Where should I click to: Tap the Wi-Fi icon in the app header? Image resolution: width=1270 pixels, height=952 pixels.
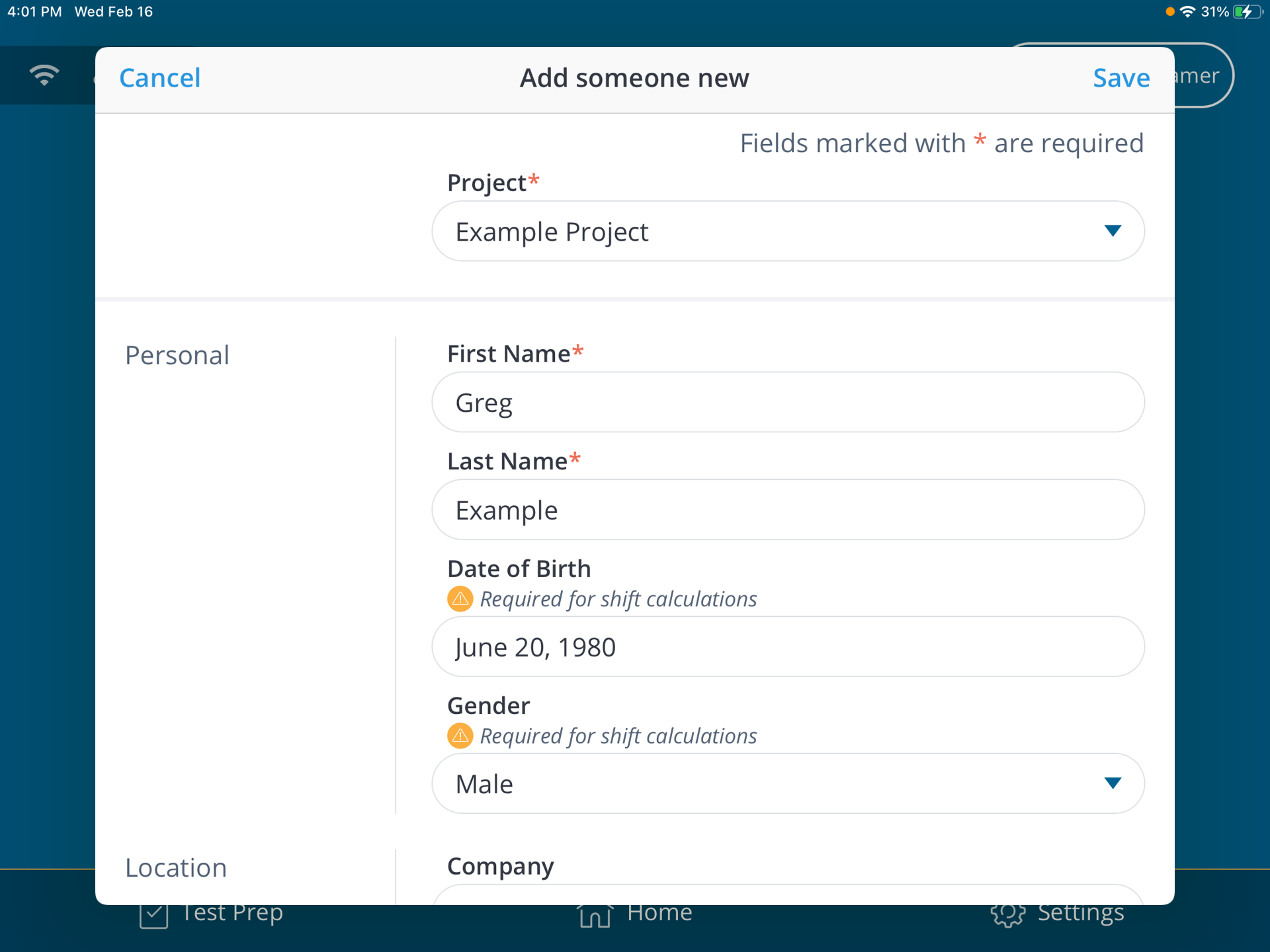tap(44, 75)
